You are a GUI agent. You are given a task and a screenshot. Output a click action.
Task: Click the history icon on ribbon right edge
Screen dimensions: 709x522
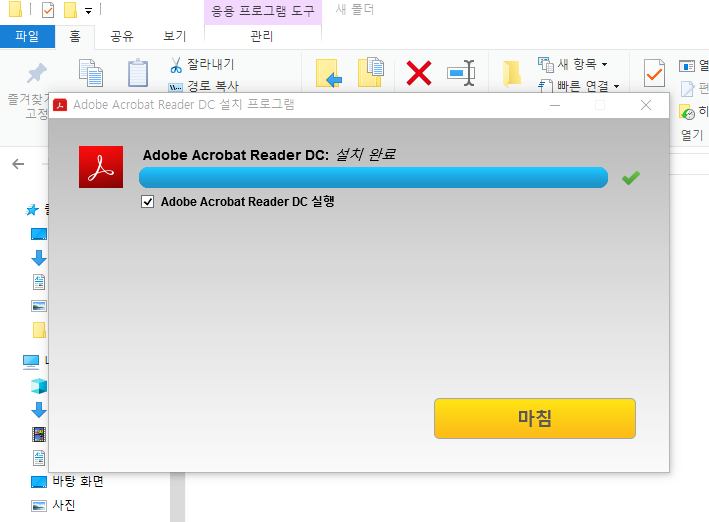[x=687, y=112]
